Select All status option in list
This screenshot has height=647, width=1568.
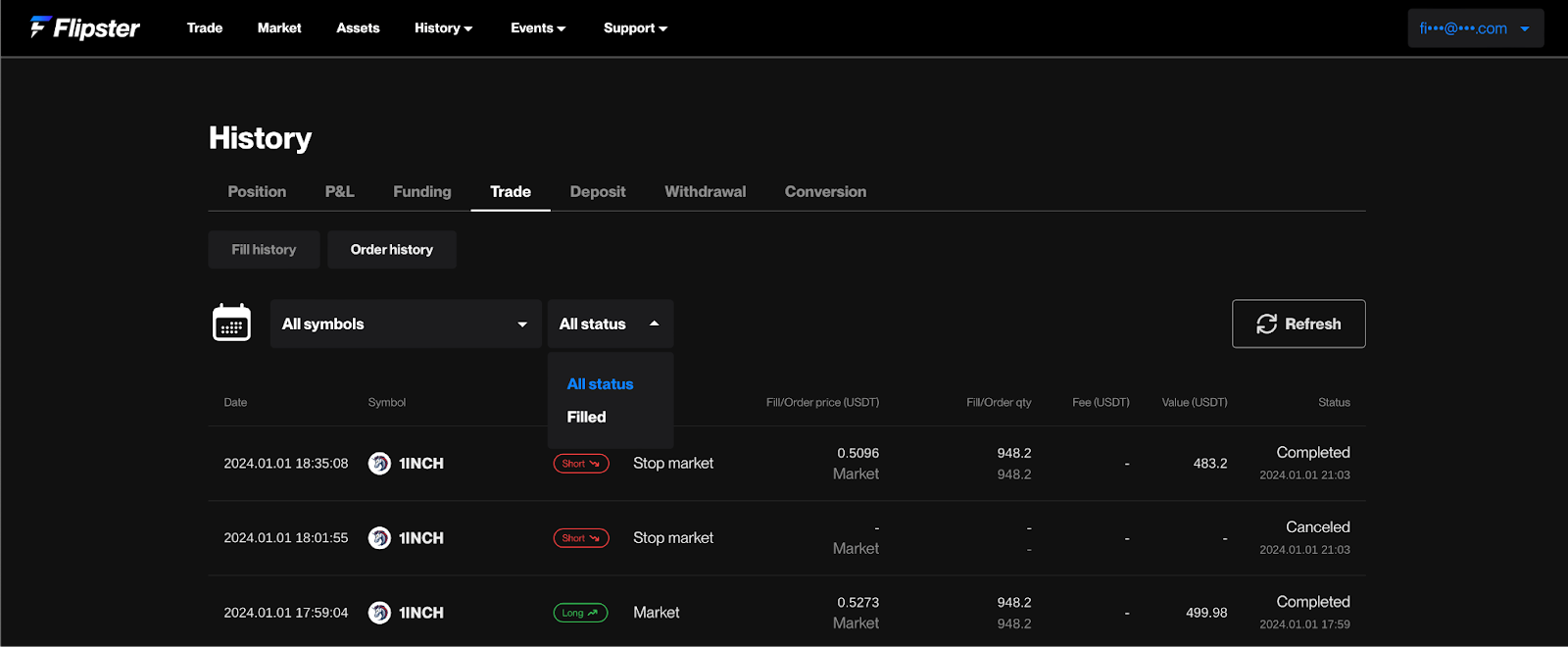[x=600, y=384]
